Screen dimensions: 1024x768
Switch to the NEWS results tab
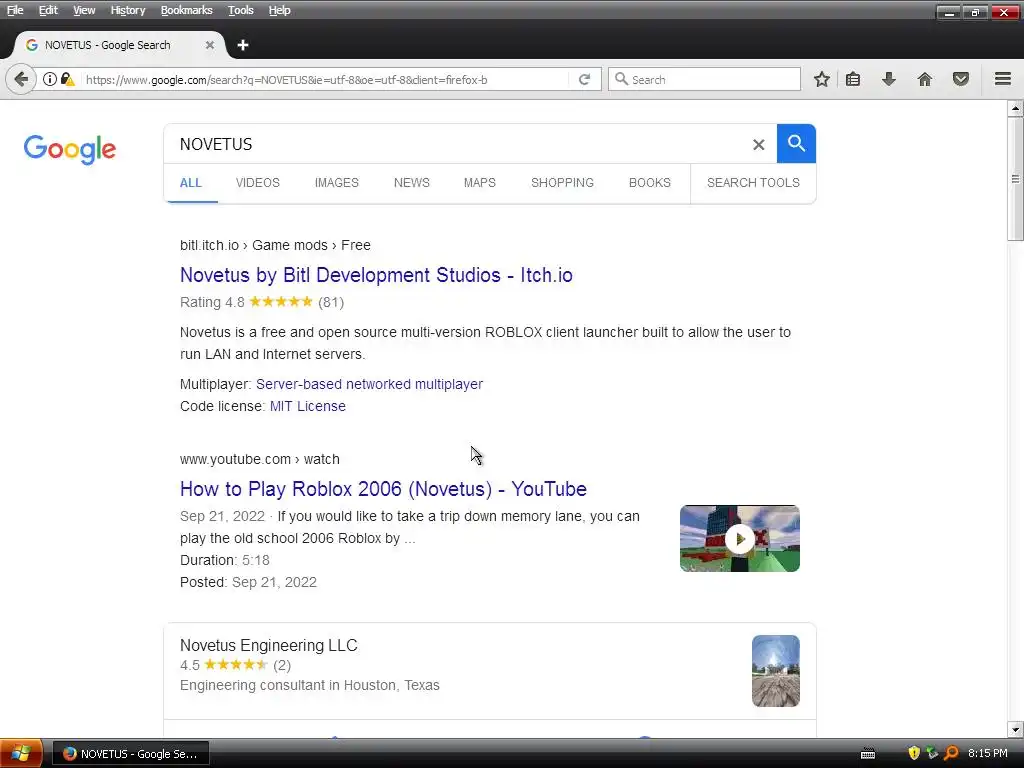pyautogui.click(x=411, y=183)
